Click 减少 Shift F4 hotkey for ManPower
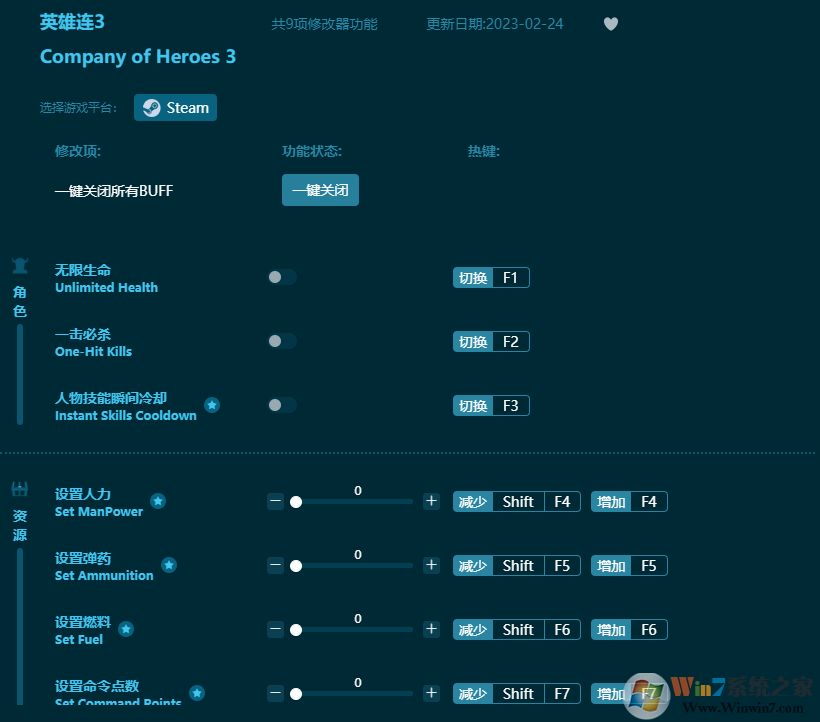This screenshot has height=722, width=820. pyautogui.click(x=517, y=501)
